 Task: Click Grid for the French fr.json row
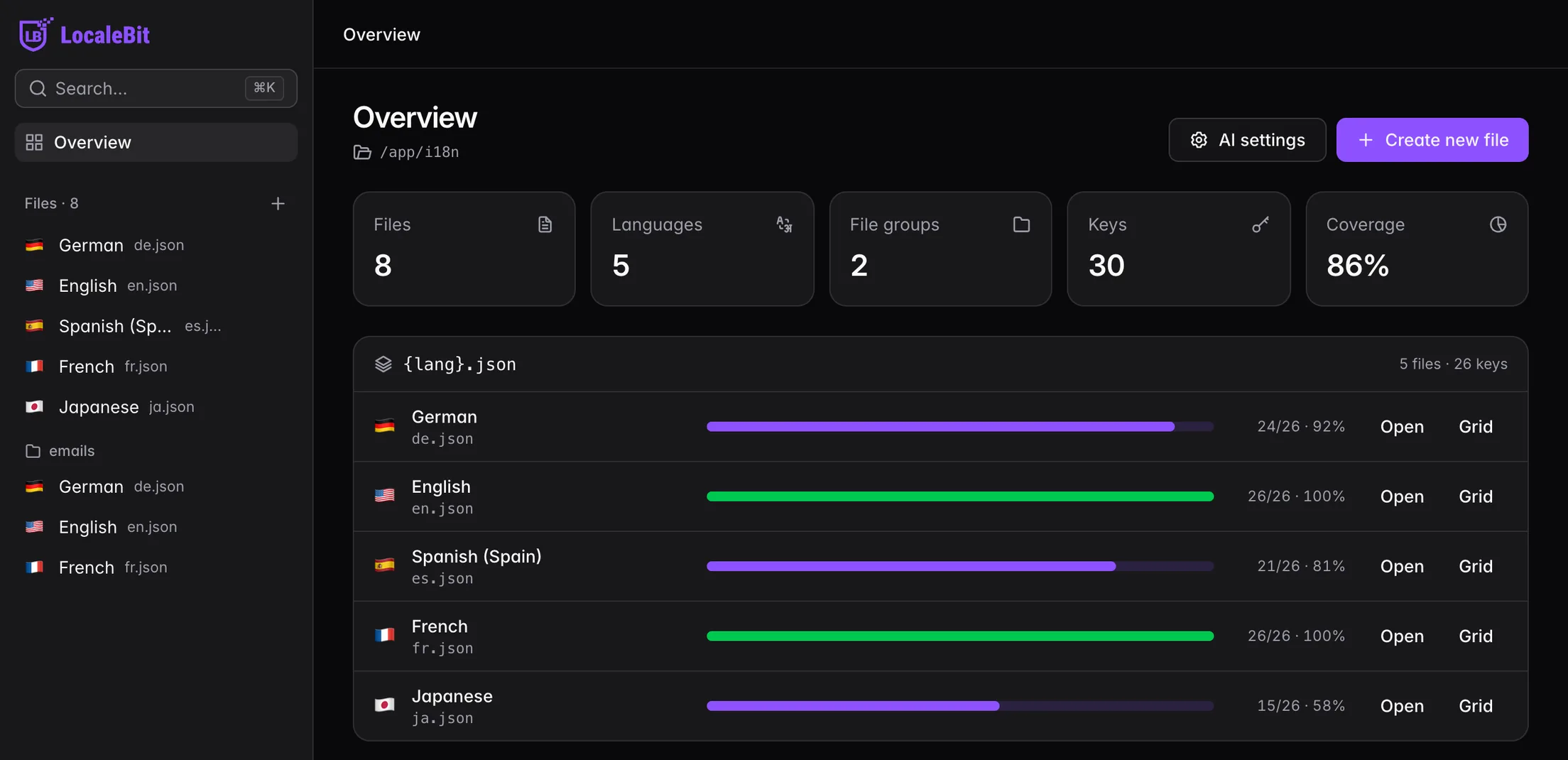[1476, 636]
